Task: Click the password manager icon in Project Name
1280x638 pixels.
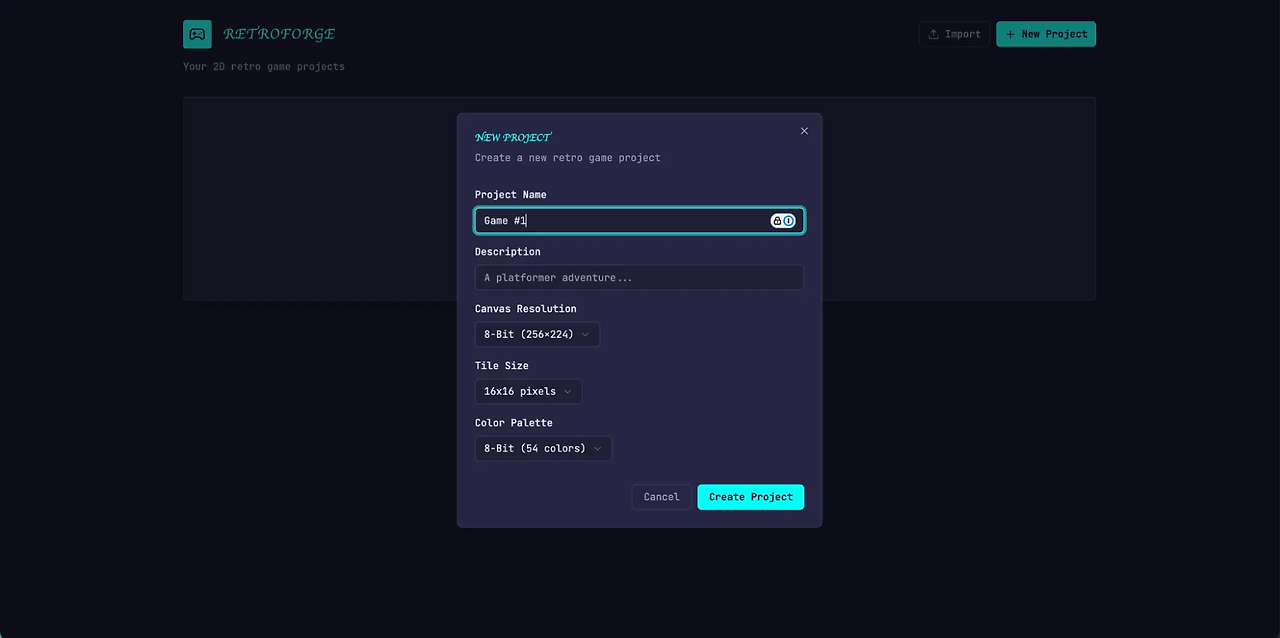Action: point(783,221)
